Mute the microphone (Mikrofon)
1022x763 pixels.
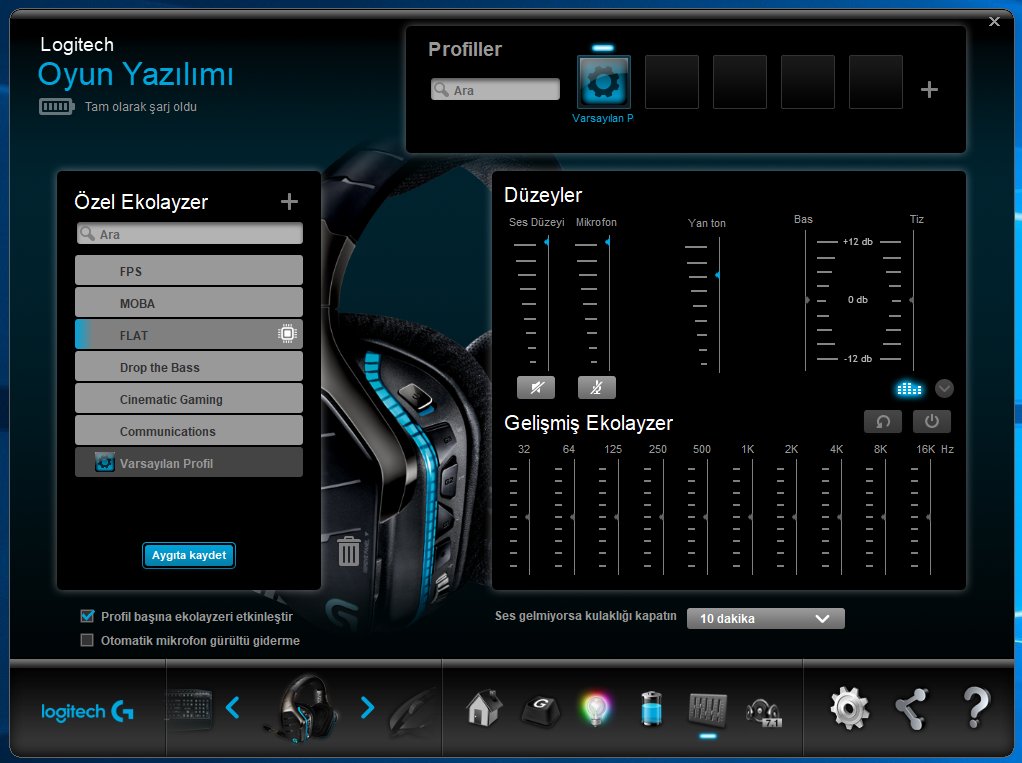tap(596, 388)
